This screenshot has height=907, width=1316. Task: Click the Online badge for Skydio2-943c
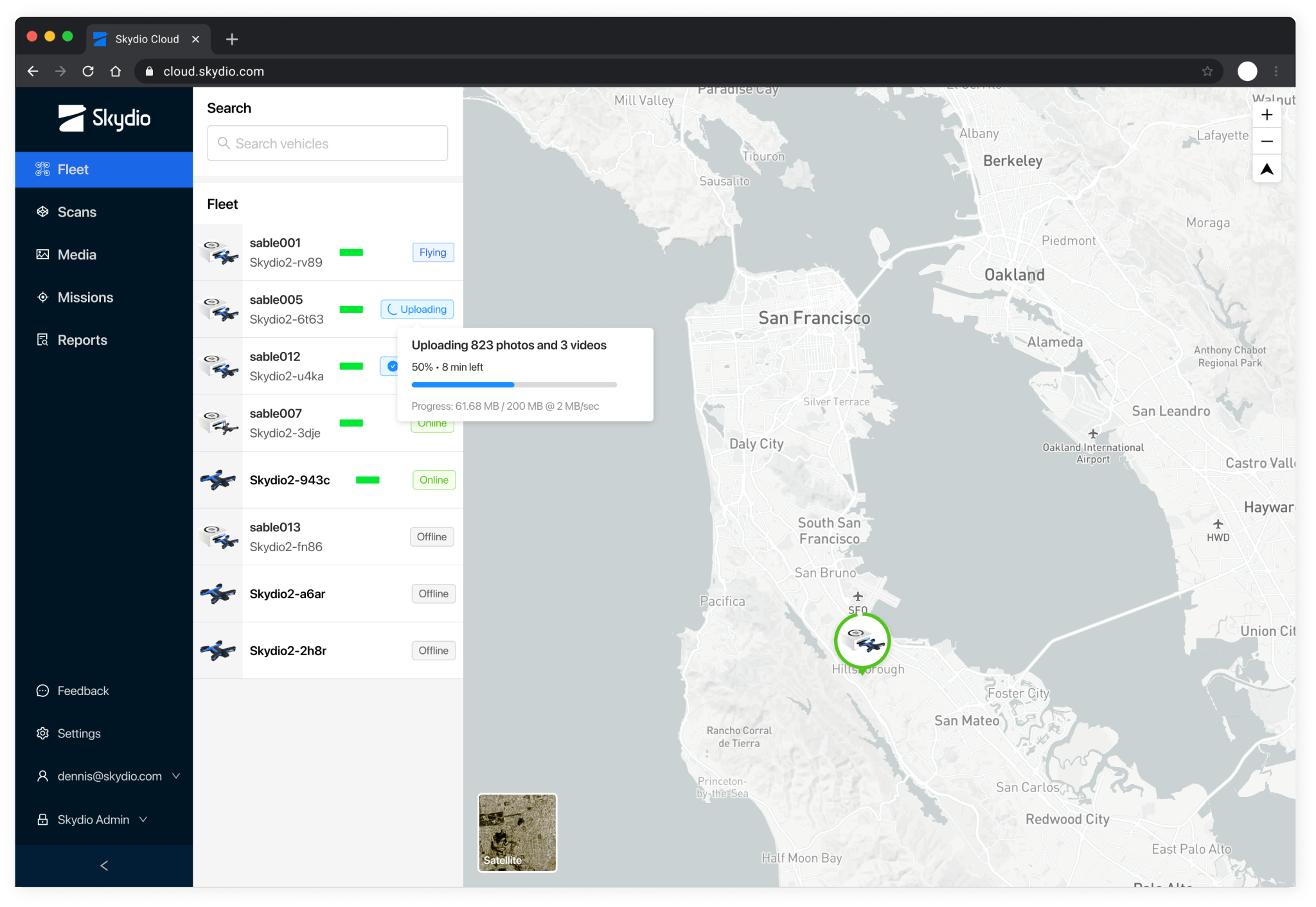[434, 480]
